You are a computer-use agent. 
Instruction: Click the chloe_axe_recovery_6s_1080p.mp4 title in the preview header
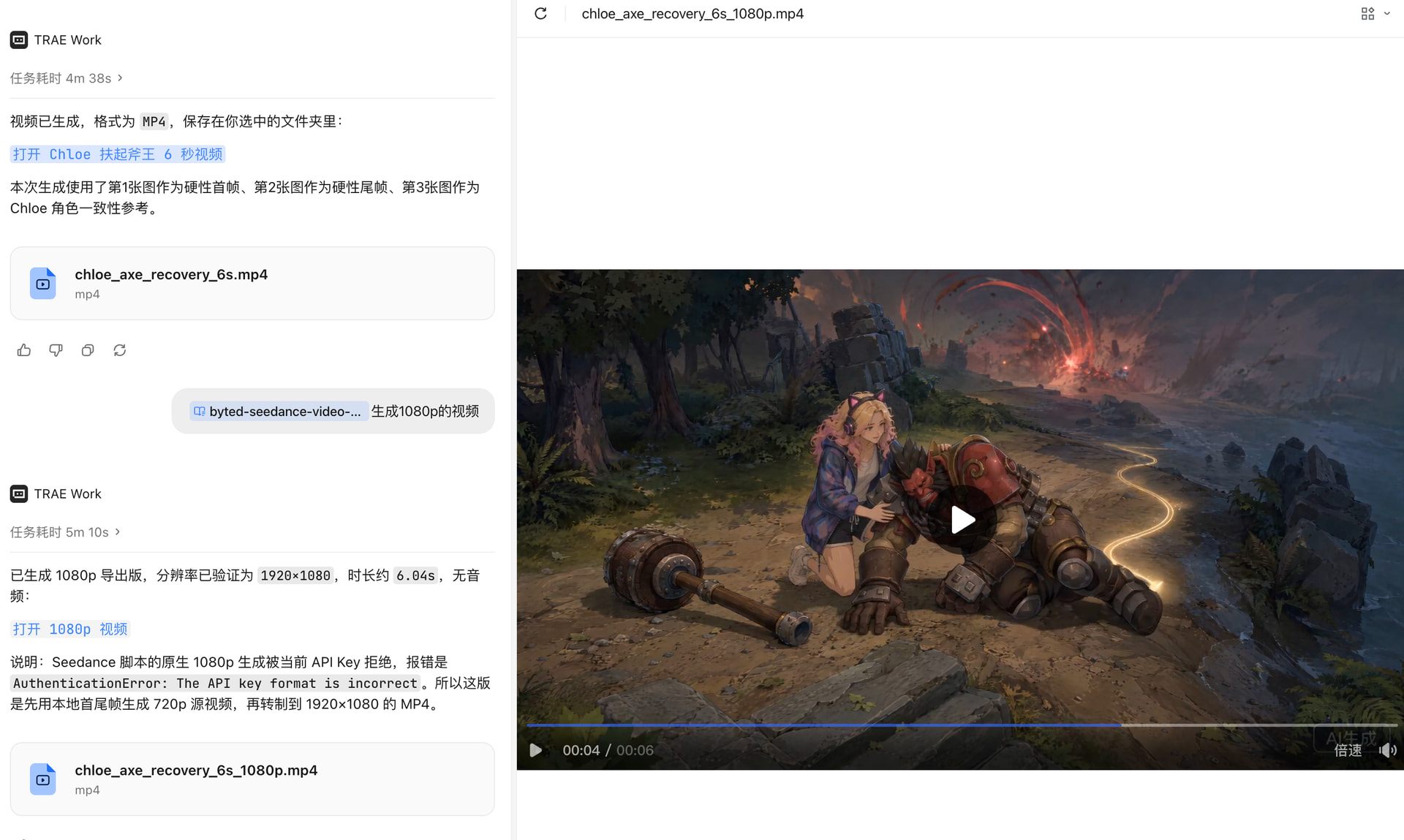[692, 14]
